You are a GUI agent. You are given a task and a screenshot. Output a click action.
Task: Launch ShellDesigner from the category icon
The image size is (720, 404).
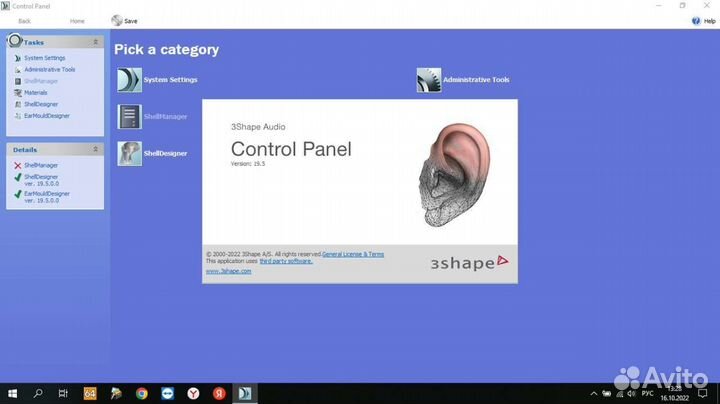coord(129,153)
